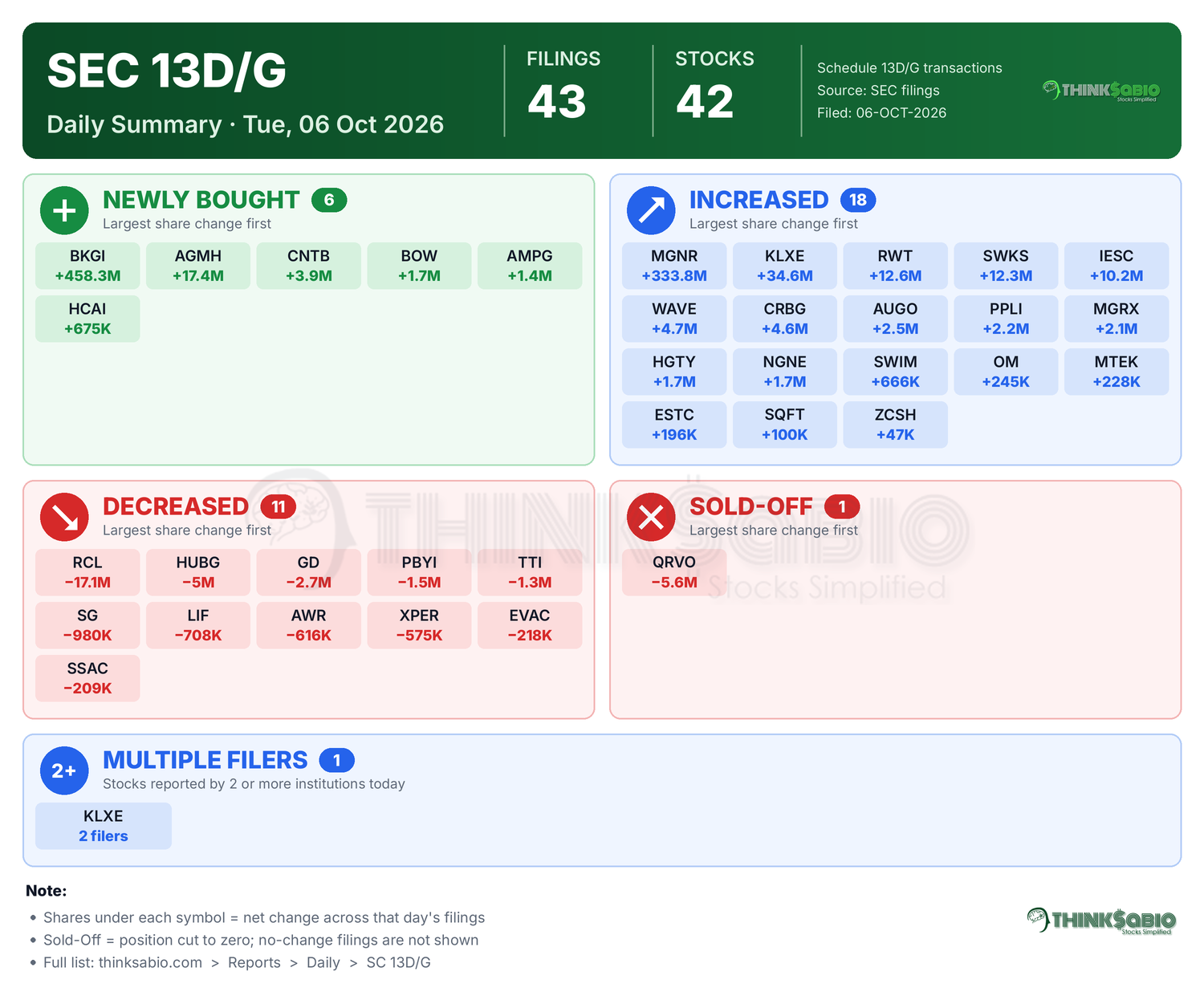Viewport: 1204px width, 1008px height.
Task: Click the ThinkSabio logo in the header
Action: pos(1101,91)
